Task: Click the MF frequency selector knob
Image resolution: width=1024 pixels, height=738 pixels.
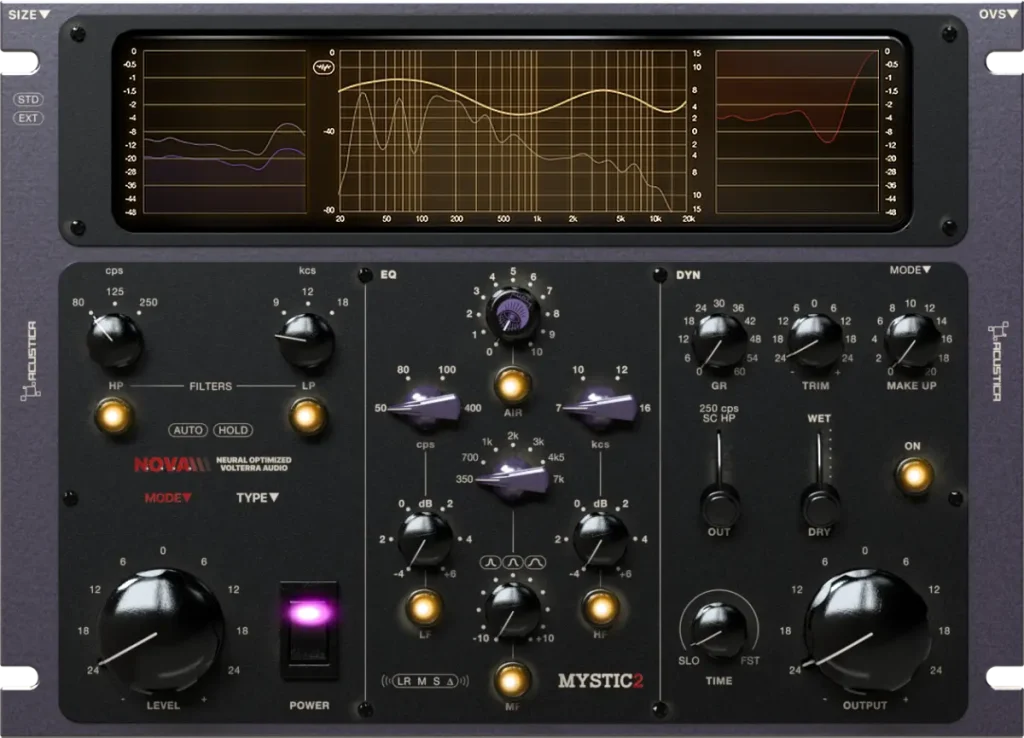Action: point(513,479)
